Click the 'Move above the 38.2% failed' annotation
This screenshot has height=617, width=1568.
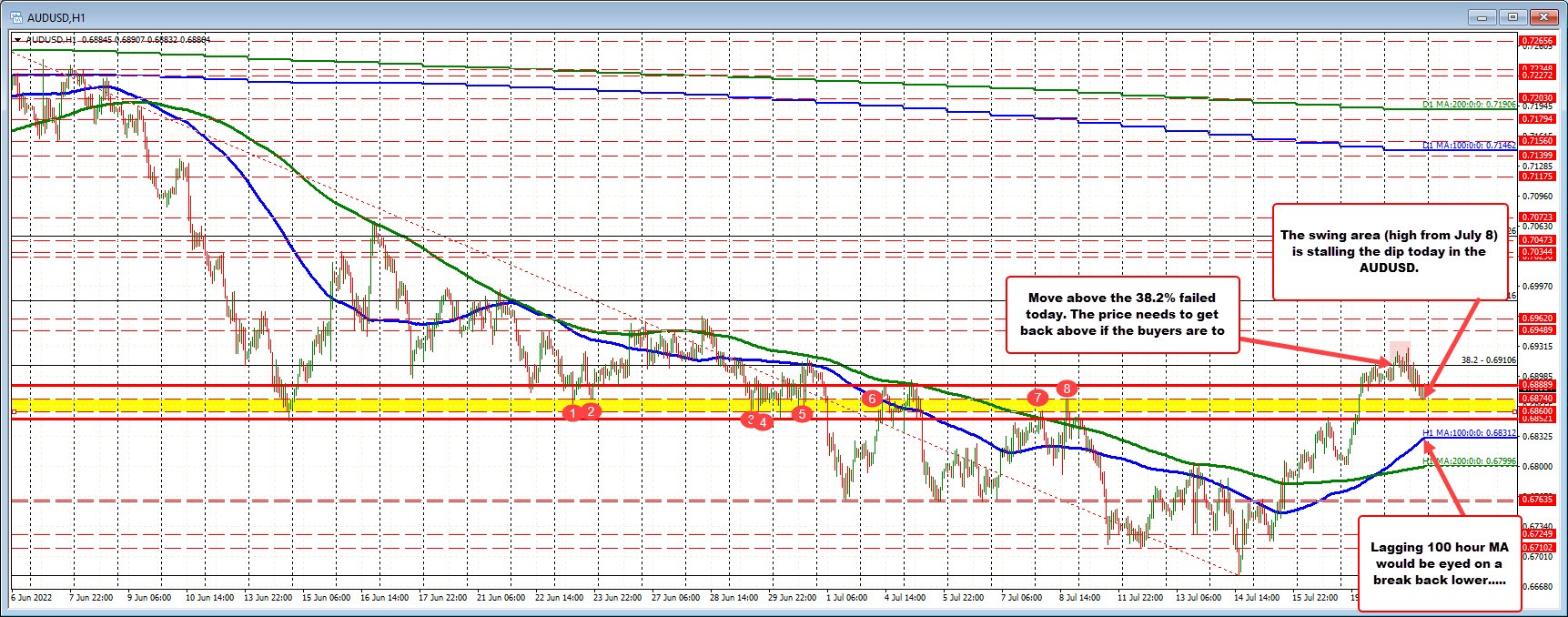[x=1122, y=314]
